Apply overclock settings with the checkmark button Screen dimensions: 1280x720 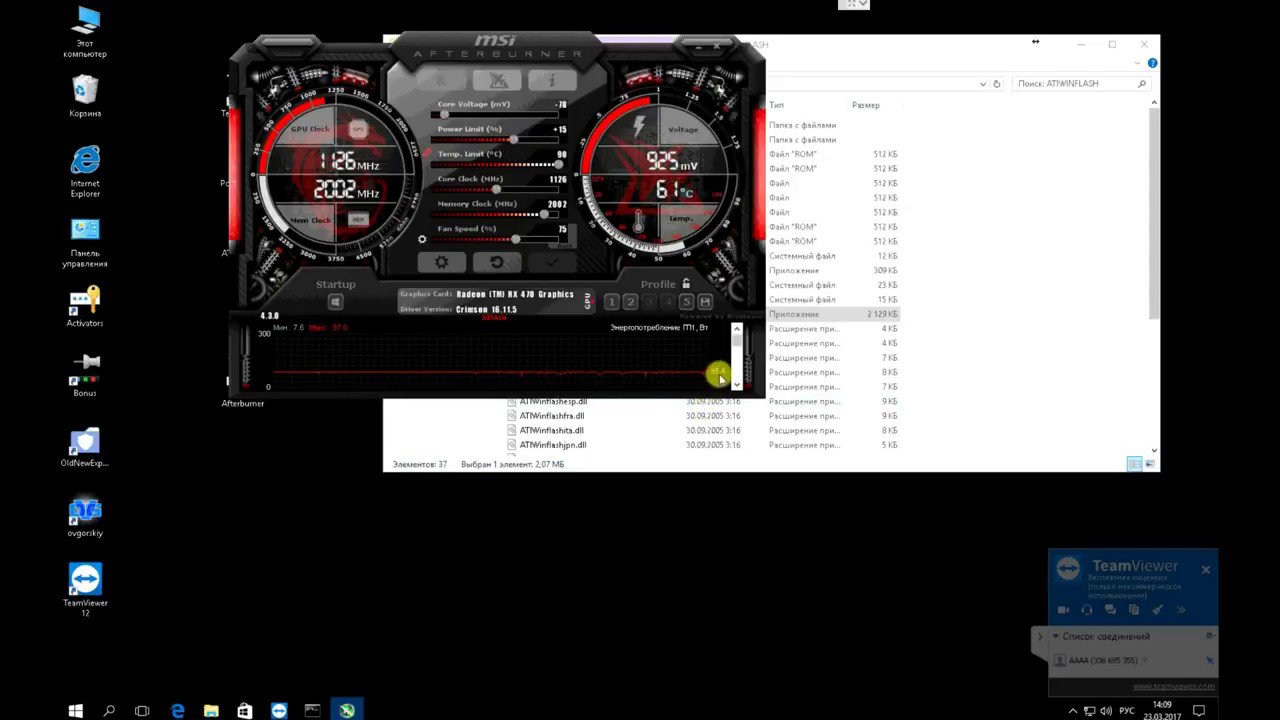pyautogui.click(x=552, y=263)
